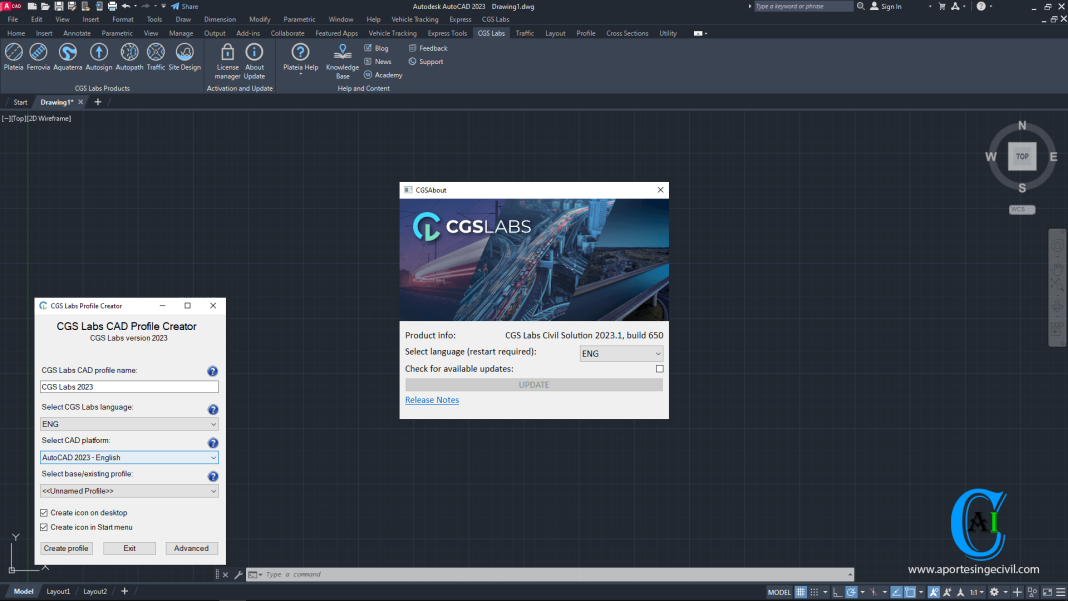The image size is (1068, 601).
Task: Open the License manager icon
Action: pos(227,52)
